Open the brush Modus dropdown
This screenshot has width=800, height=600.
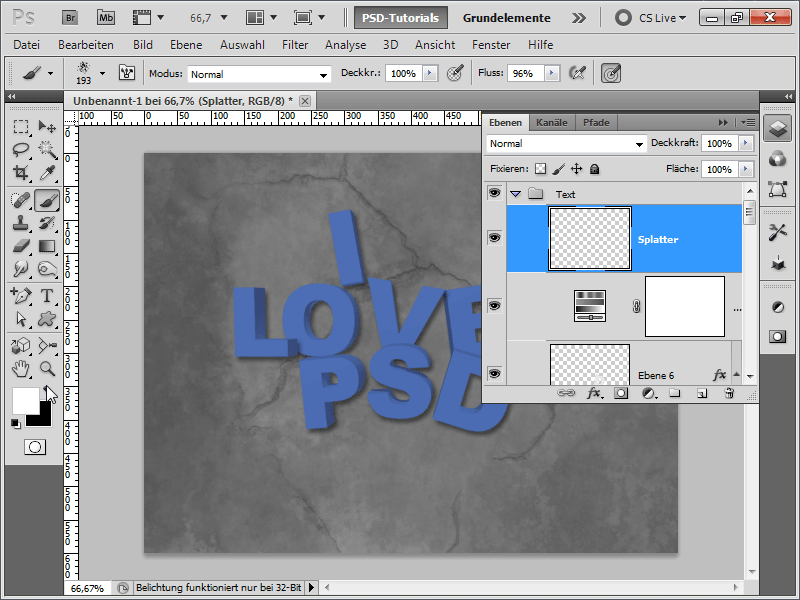[259, 74]
